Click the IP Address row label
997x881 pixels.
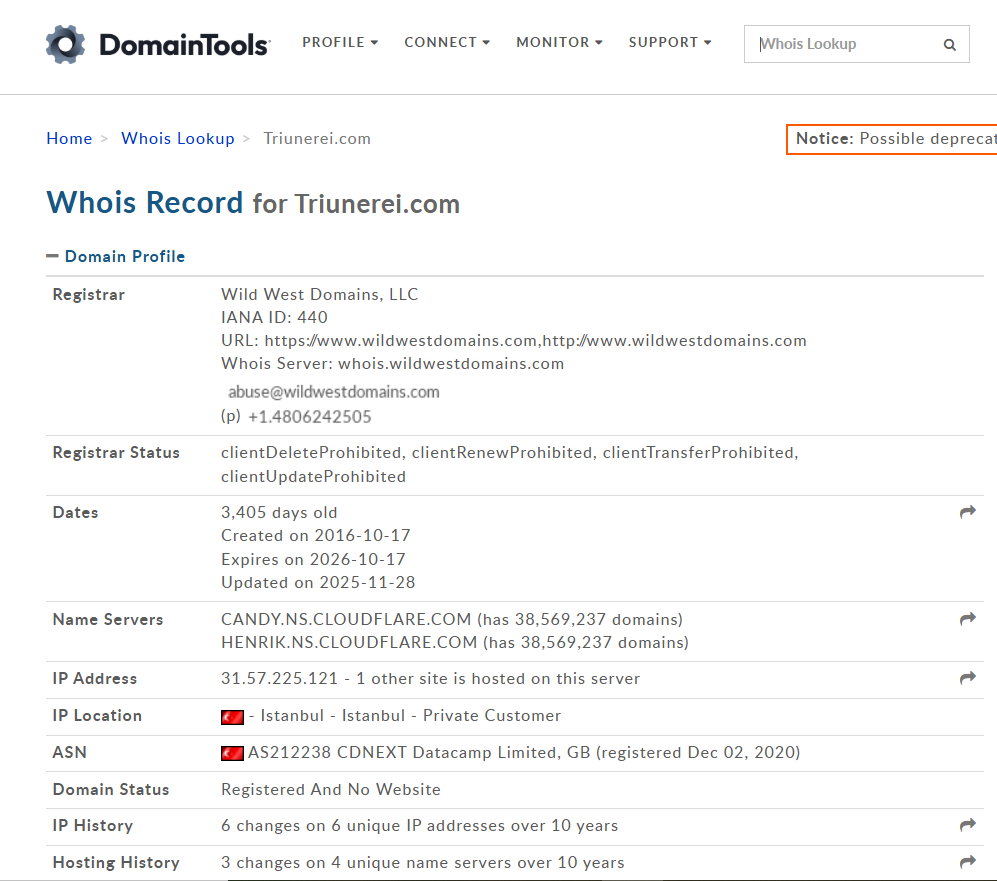click(94, 678)
